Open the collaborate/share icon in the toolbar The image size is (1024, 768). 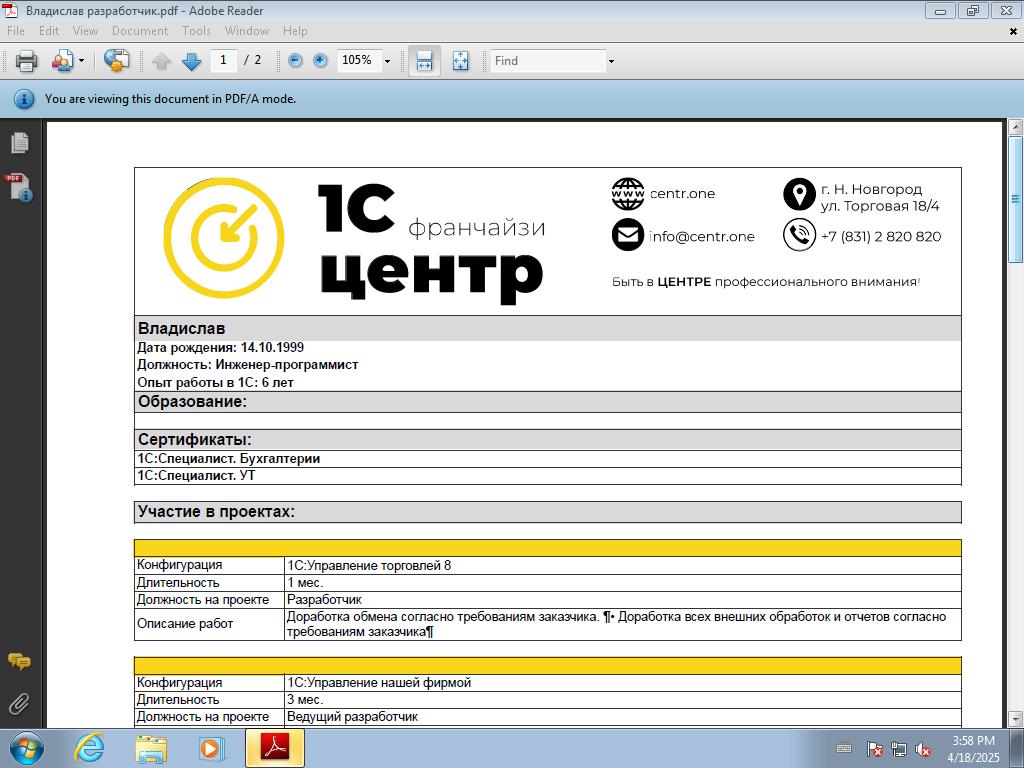pos(62,61)
